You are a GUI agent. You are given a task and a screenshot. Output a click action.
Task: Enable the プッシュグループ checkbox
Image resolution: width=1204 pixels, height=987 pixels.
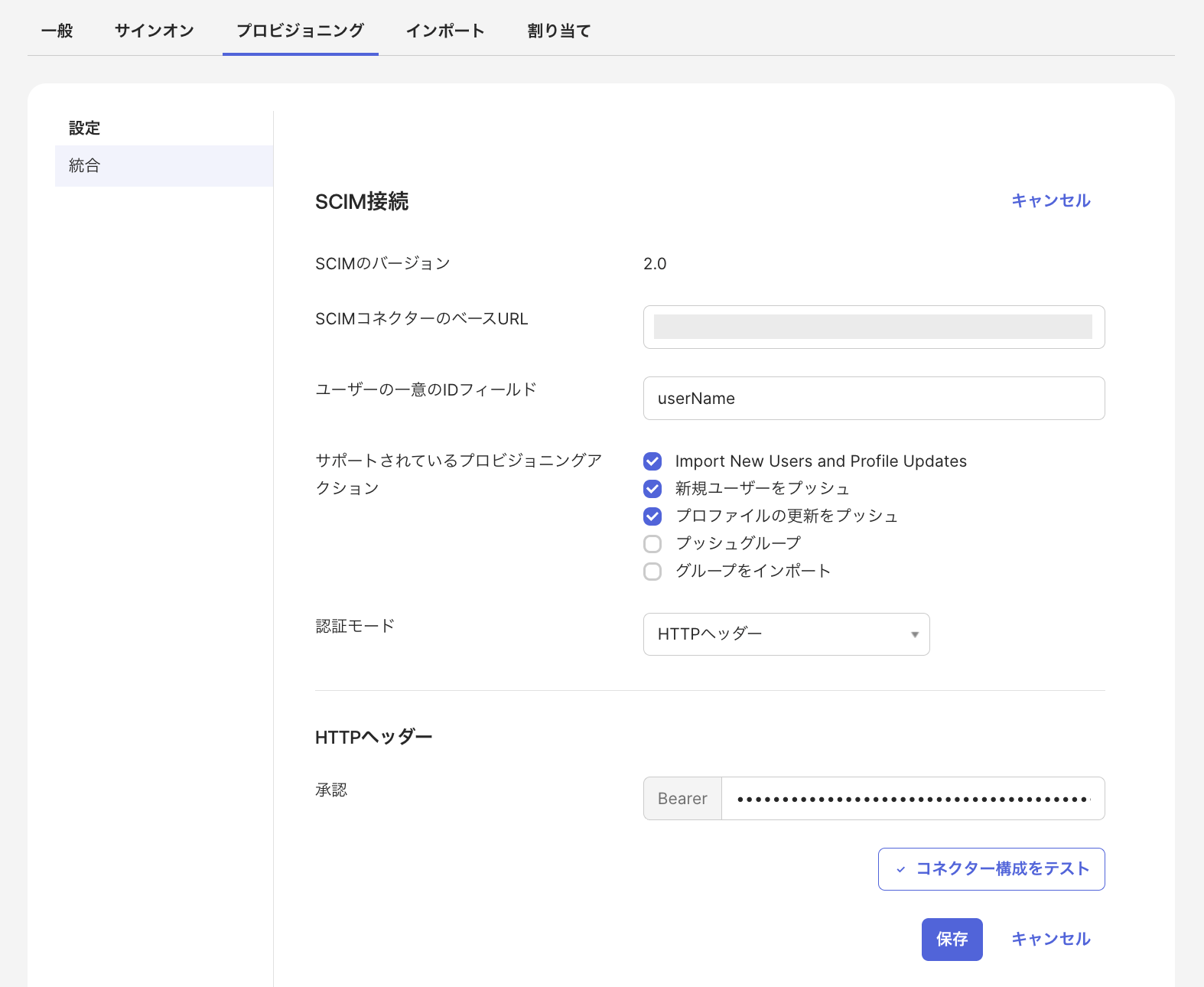(x=652, y=544)
